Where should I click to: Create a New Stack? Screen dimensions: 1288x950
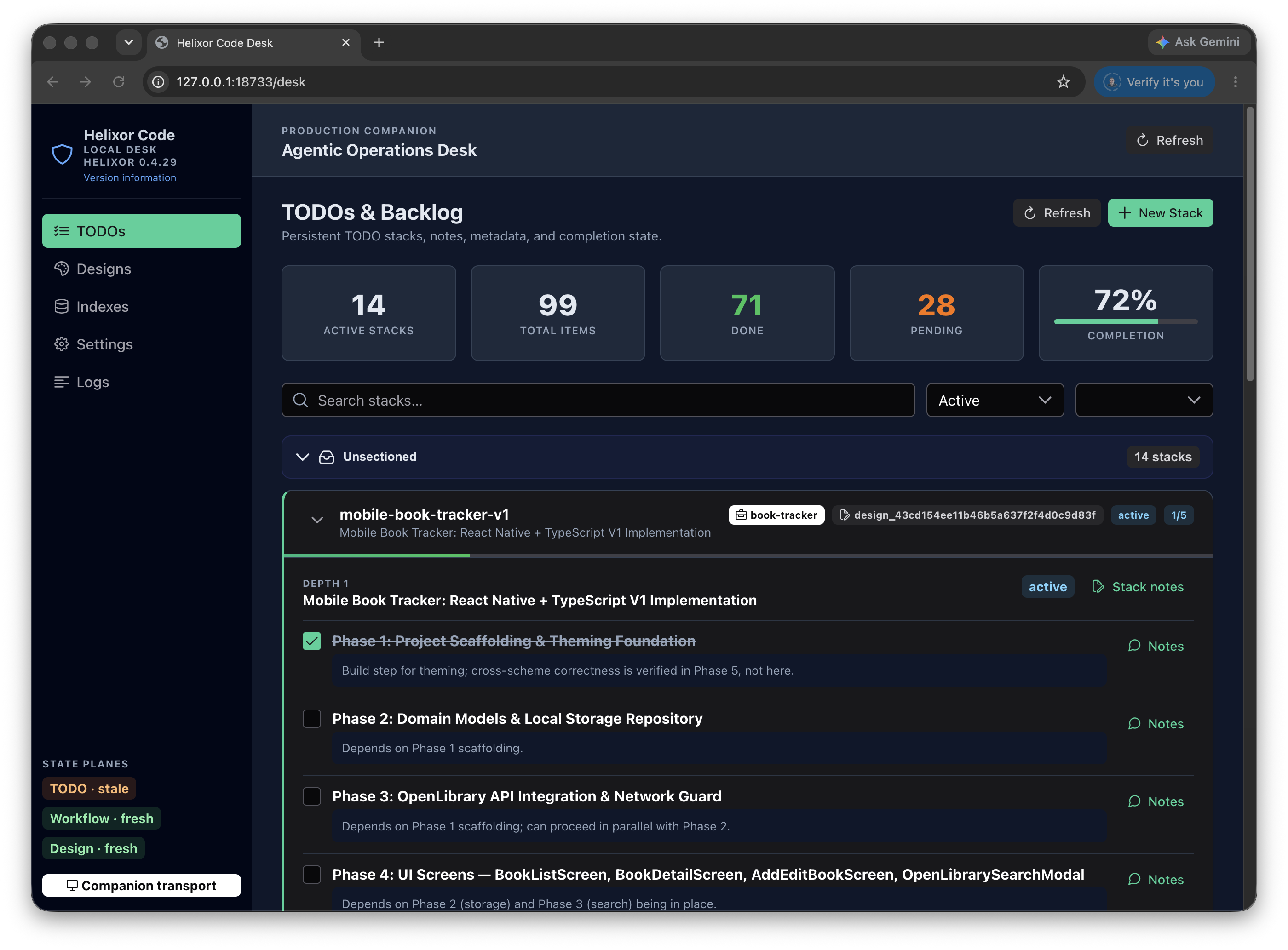[1161, 213]
